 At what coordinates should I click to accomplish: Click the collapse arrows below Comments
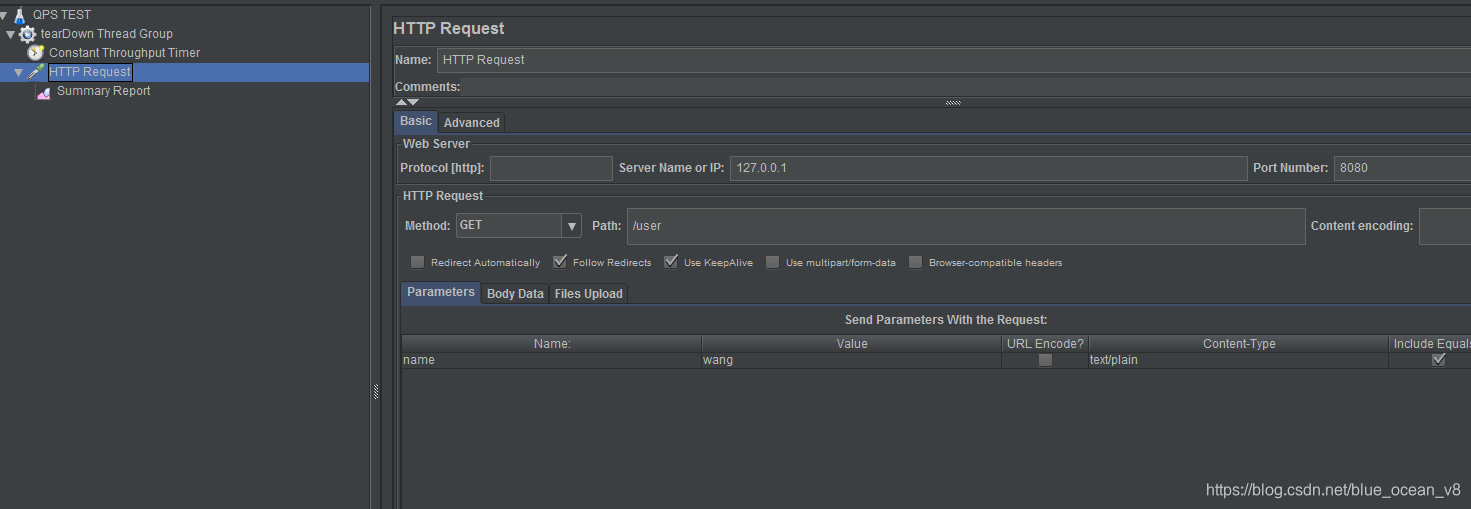(407, 102)
